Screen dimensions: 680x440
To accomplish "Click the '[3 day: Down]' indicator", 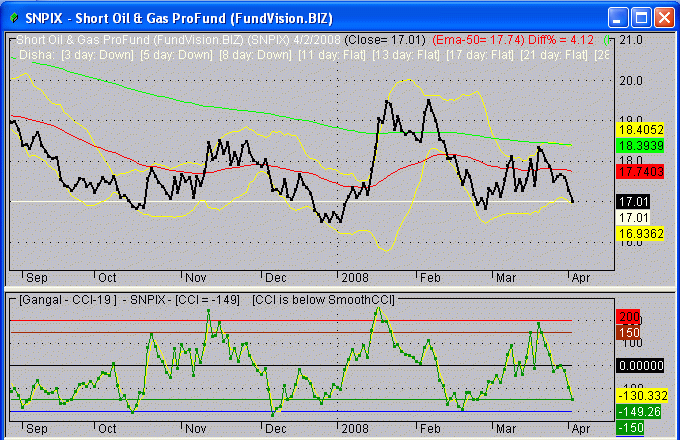I will (97, 55).
